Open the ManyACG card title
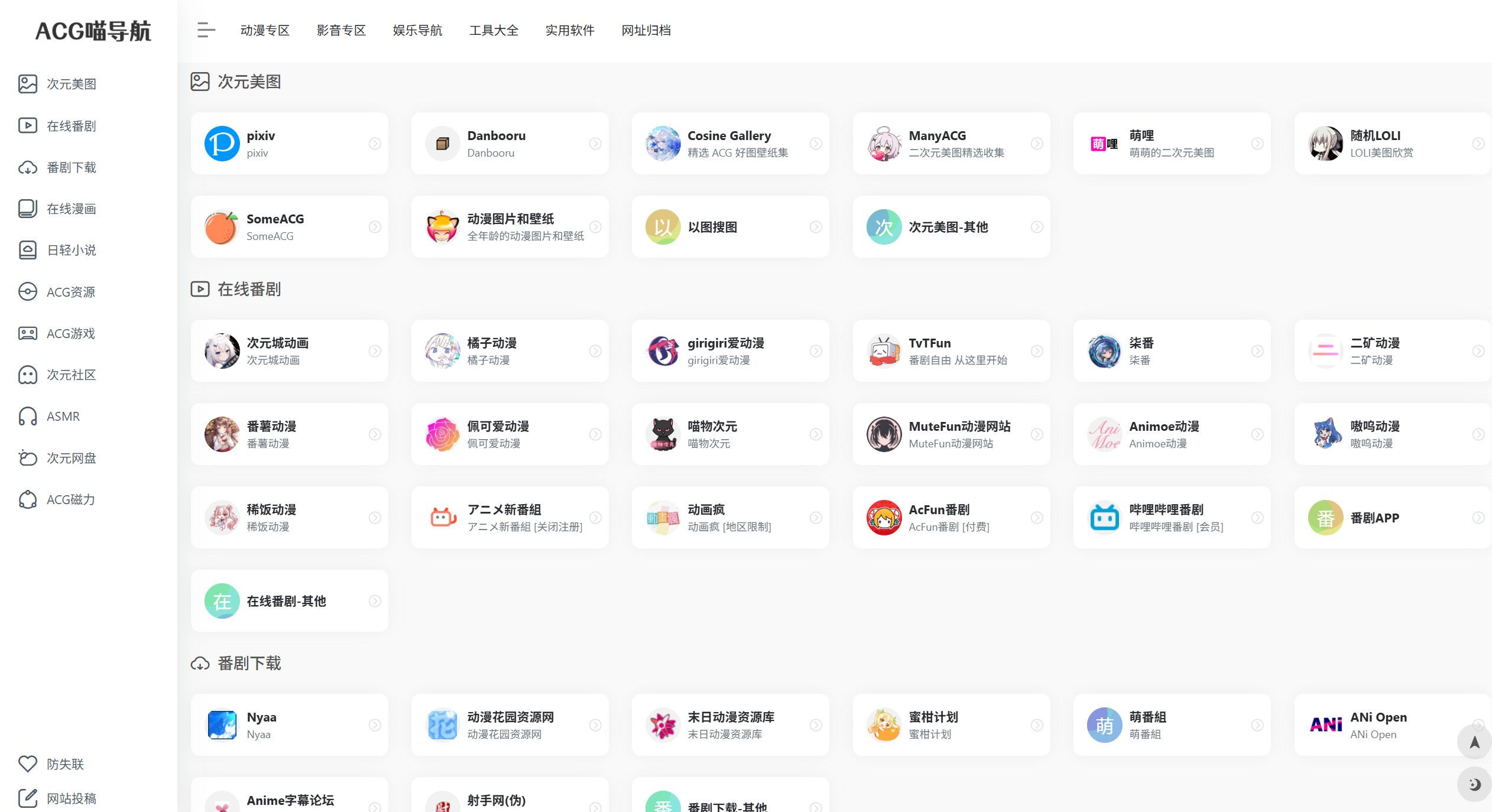 (937, 135)
